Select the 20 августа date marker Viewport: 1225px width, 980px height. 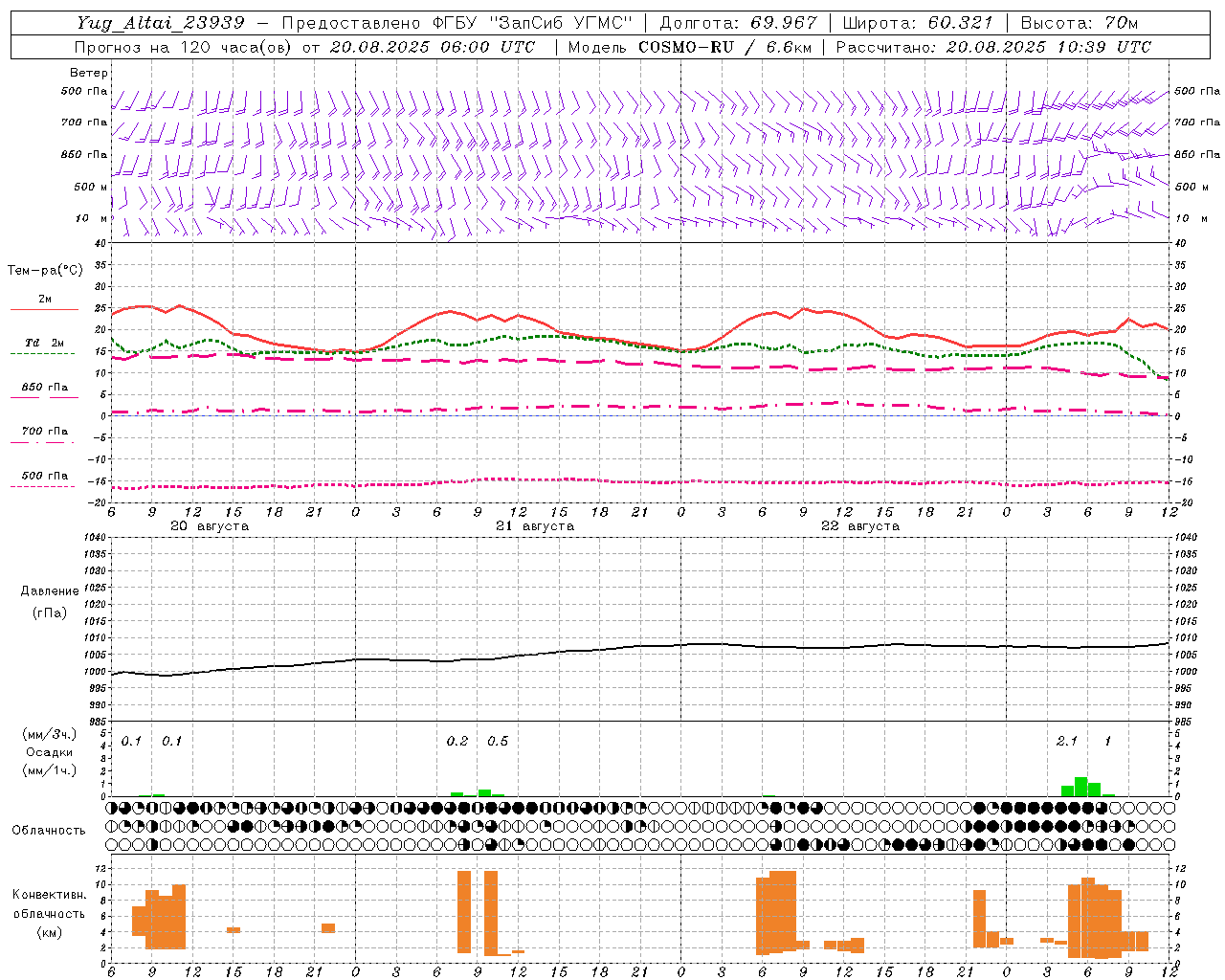point(210,526)
